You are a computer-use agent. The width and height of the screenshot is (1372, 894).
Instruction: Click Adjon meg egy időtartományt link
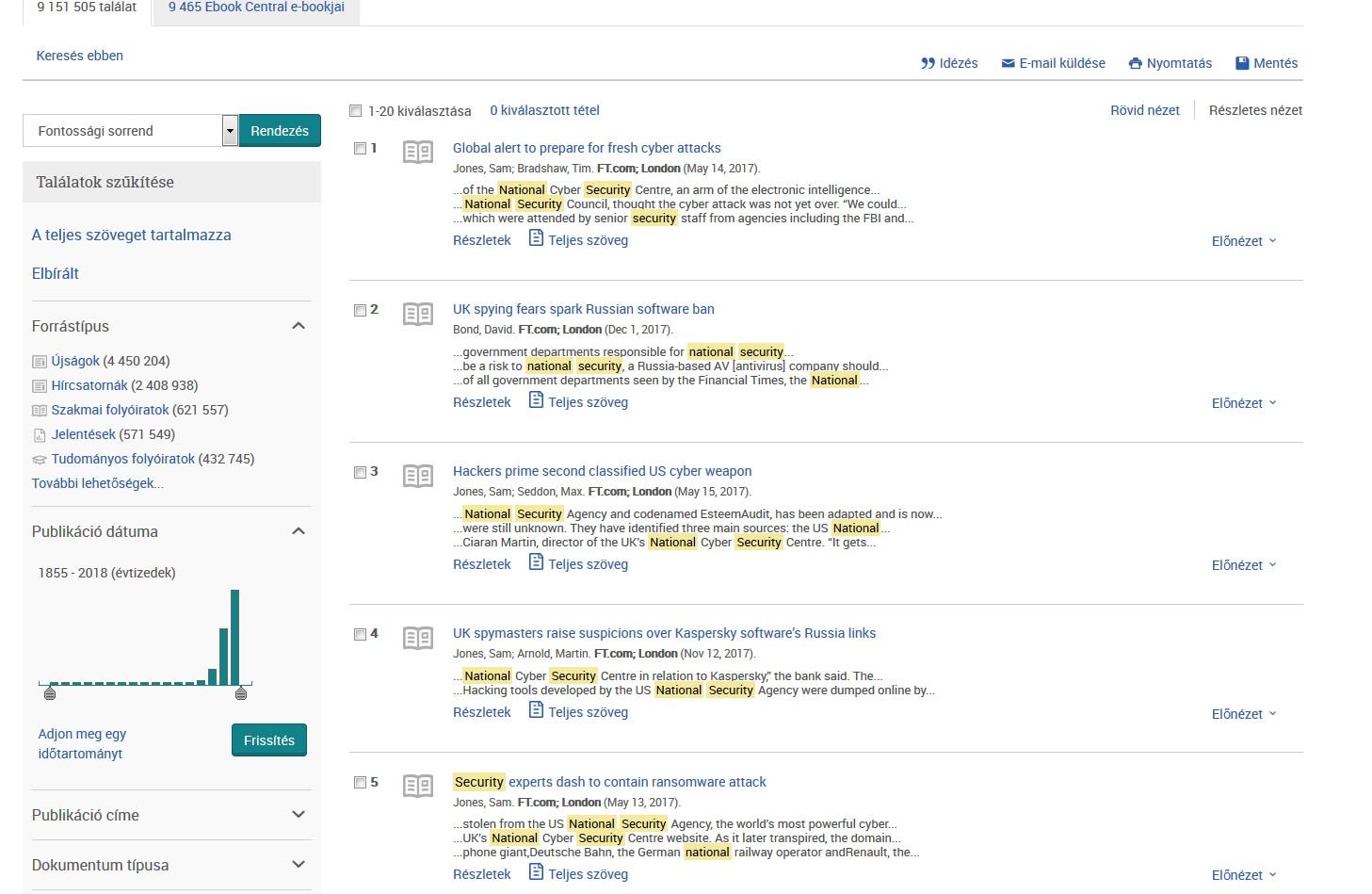coord(82,743)
